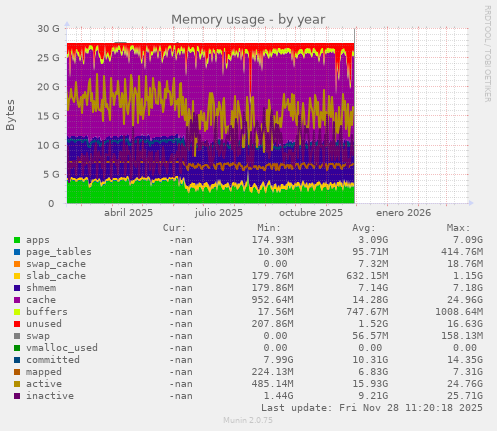Viewport: 497px width, 431px height.
Task: Click the 'buffers' legend label
Action: [x=47, y=312]
